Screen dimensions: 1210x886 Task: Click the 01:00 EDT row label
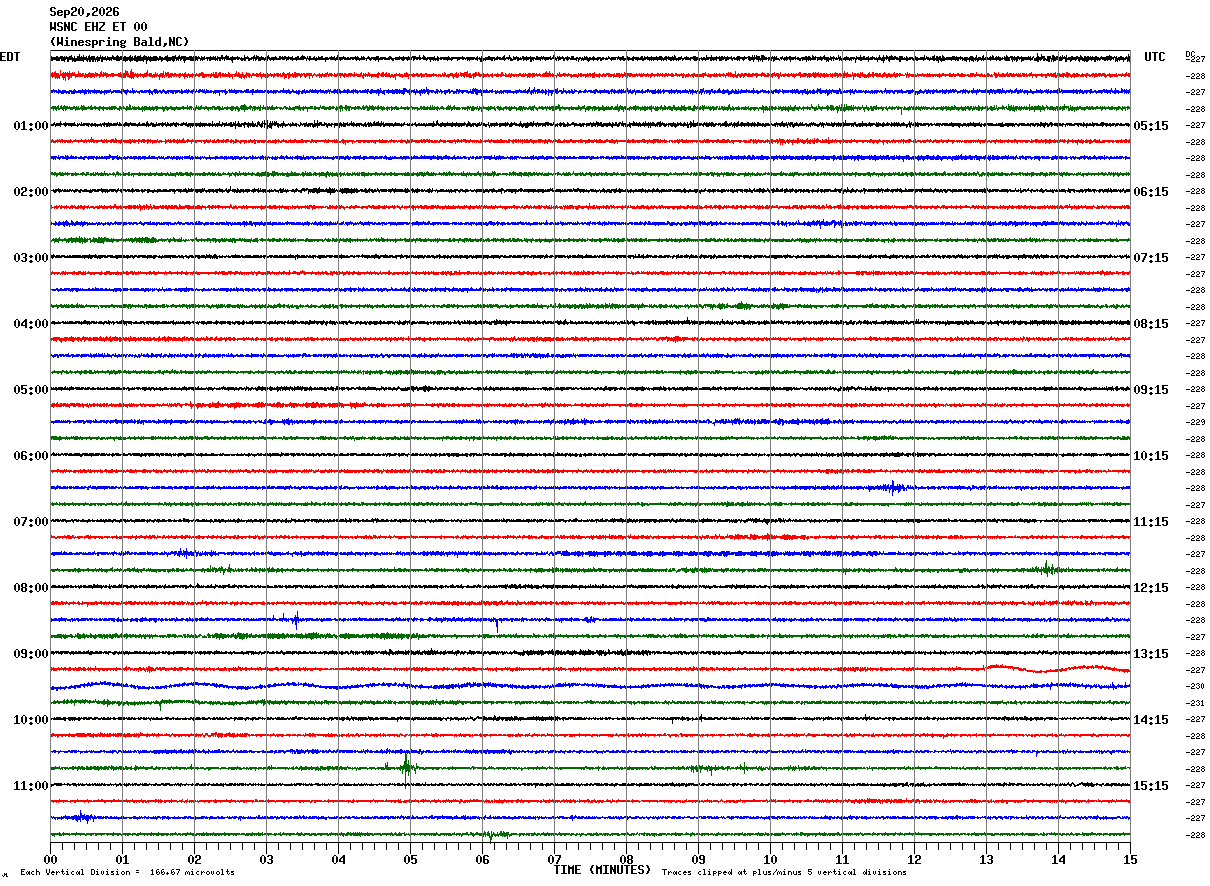[30, 126]
